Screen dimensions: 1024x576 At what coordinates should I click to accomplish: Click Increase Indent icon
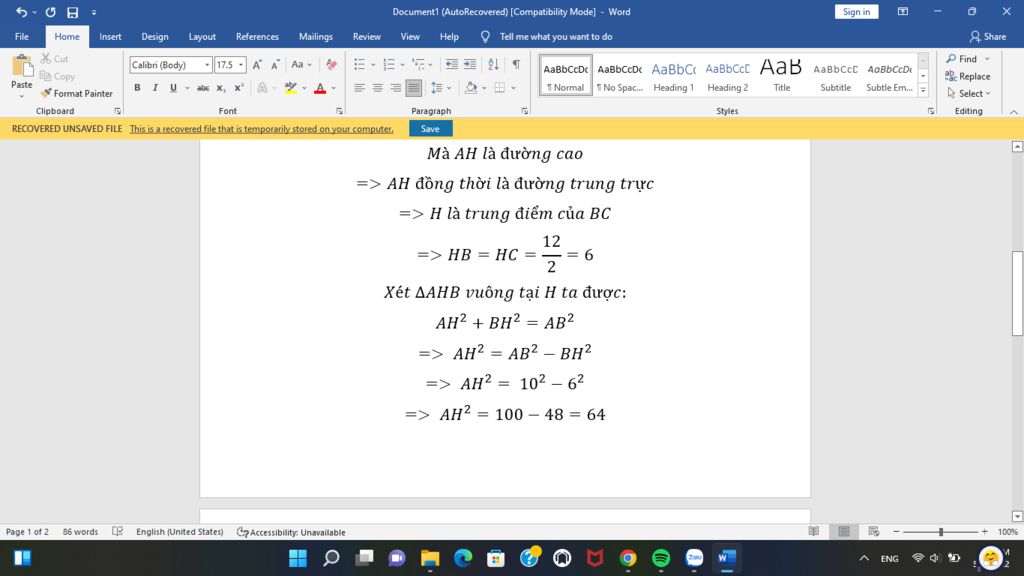pos(470,64)
